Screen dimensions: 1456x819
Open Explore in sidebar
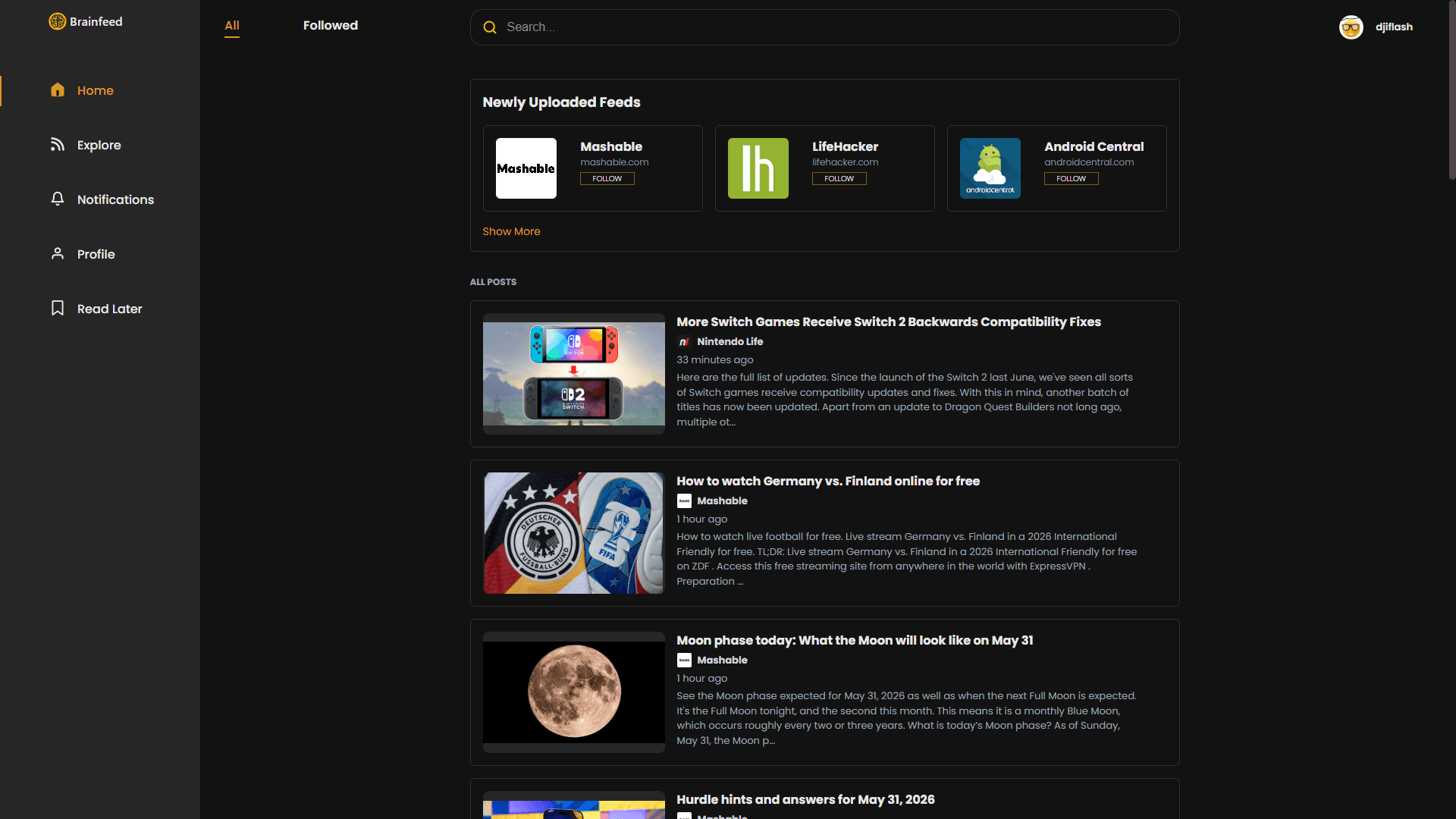[x=100, y=145]
